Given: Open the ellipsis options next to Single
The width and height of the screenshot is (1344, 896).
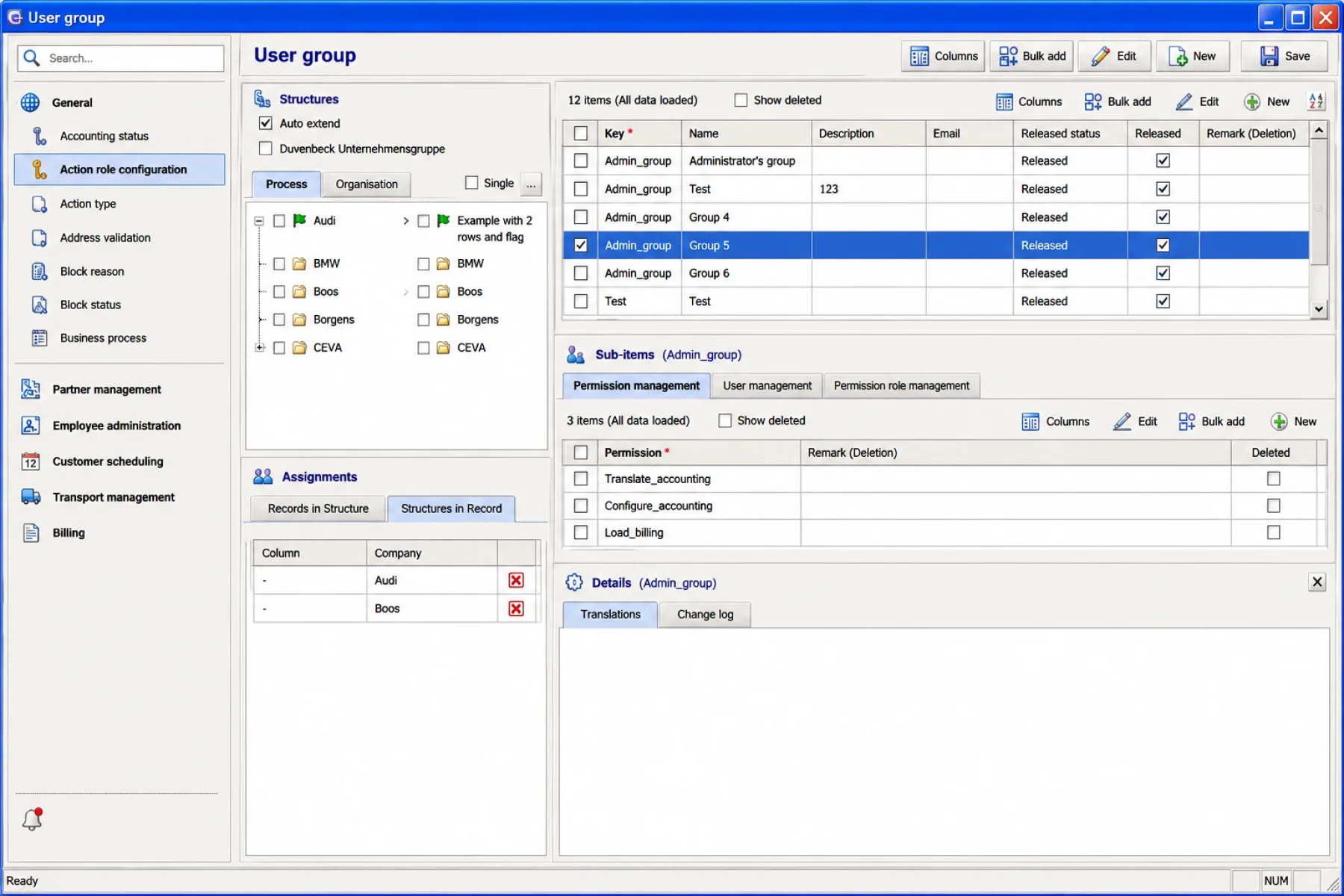Looking at the screenshot, I should coord(531,184).
